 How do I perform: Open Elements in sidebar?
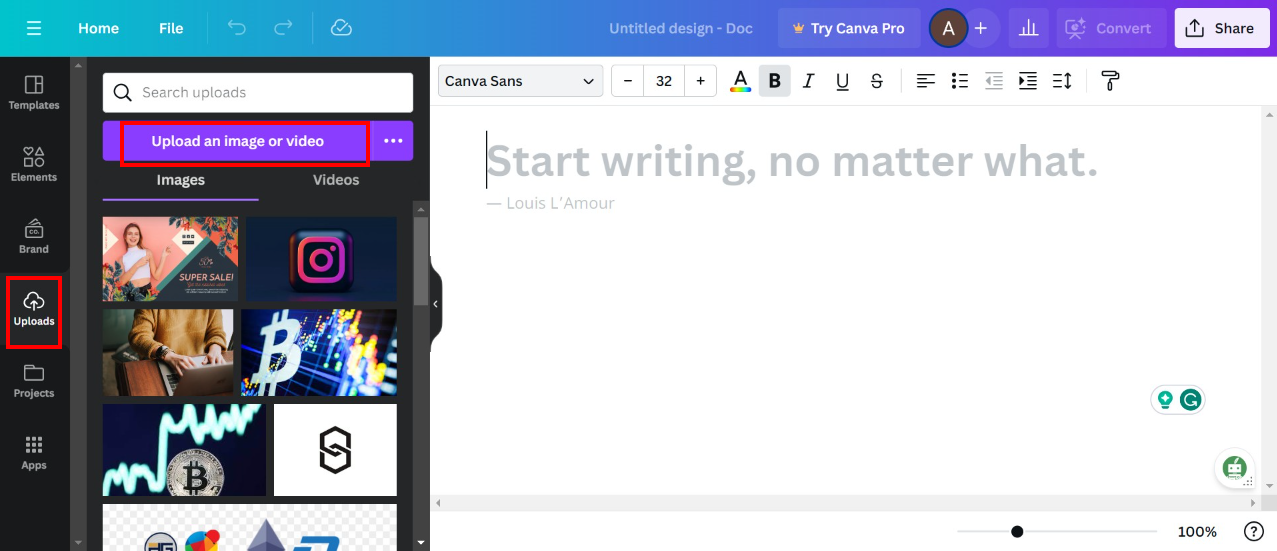(x=34, y=164)
